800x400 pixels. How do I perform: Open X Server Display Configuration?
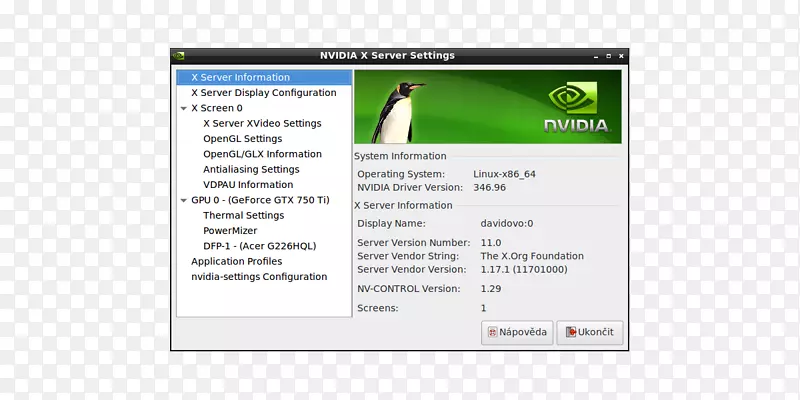pyautogui.click(x=263, y=93)
